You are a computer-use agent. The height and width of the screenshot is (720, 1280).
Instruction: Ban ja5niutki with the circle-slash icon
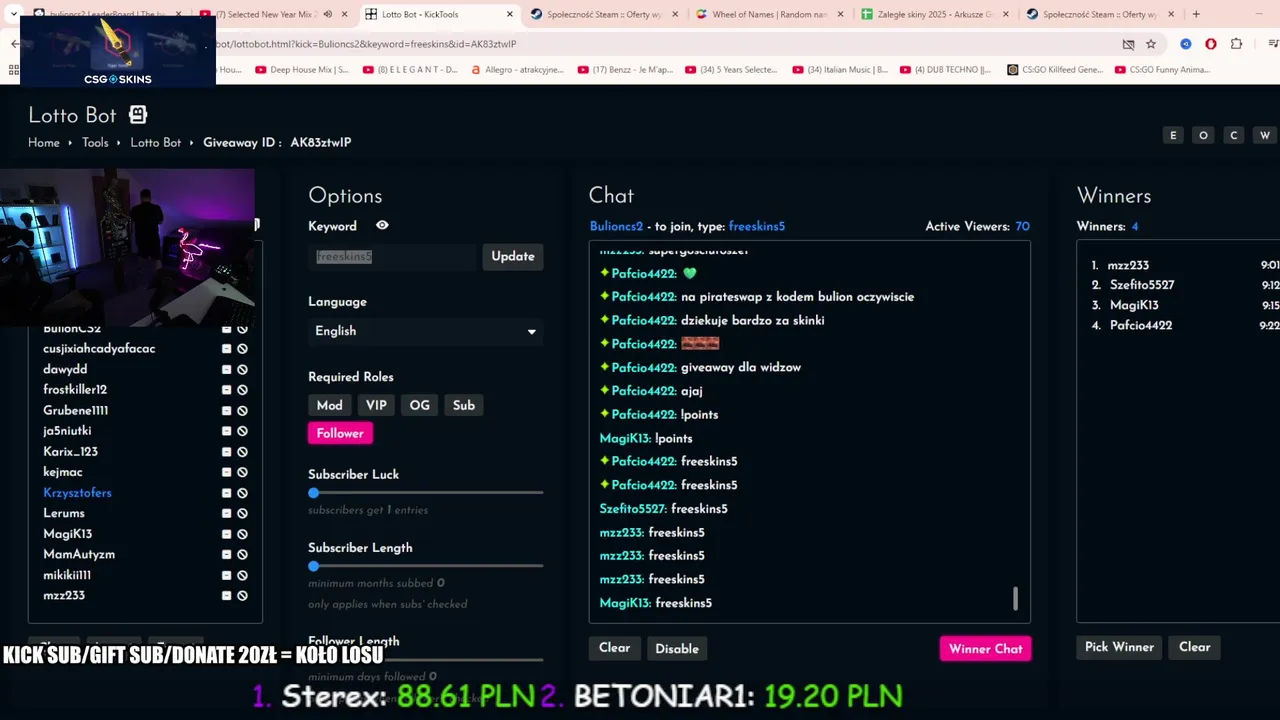click(x=242, y=431)
